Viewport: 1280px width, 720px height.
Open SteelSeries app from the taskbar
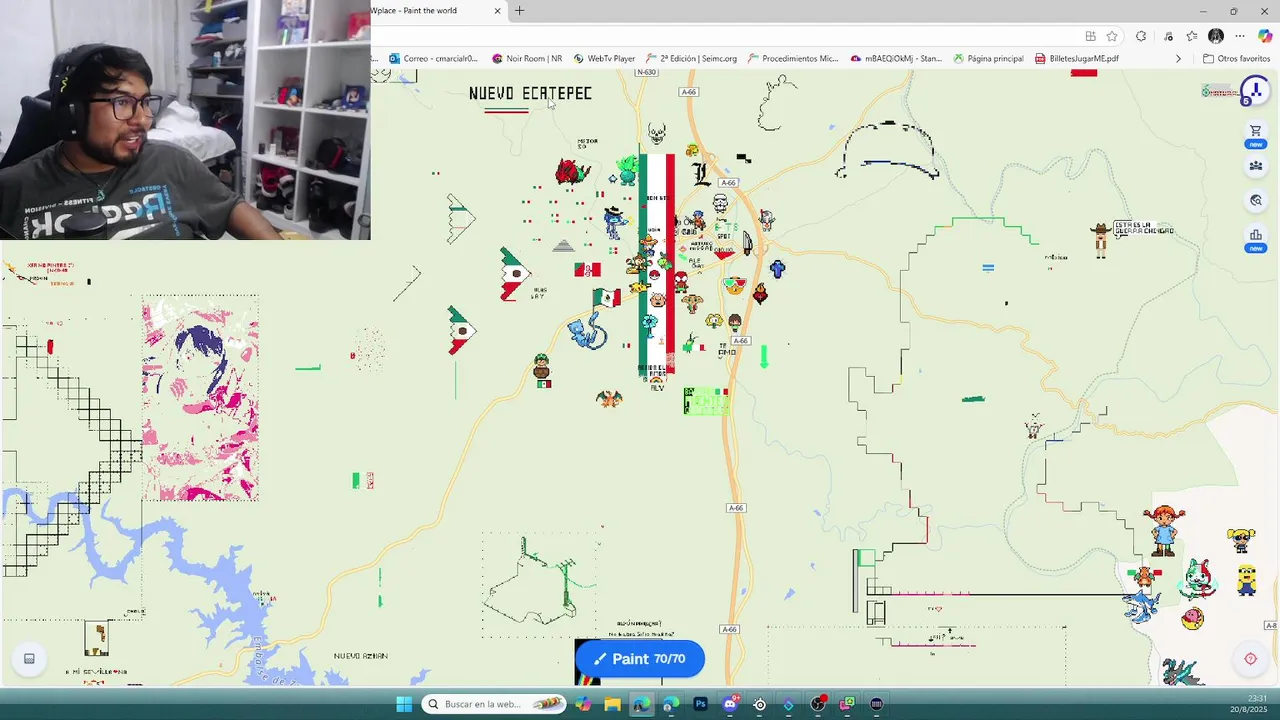coord(759,704)
